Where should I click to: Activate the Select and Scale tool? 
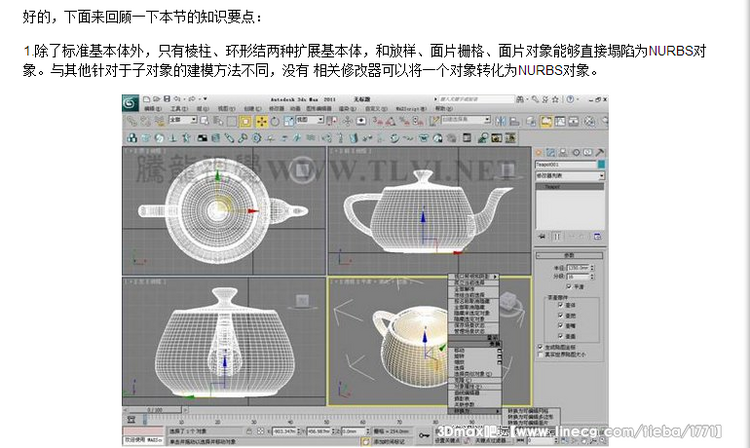[x=289, y=121]
